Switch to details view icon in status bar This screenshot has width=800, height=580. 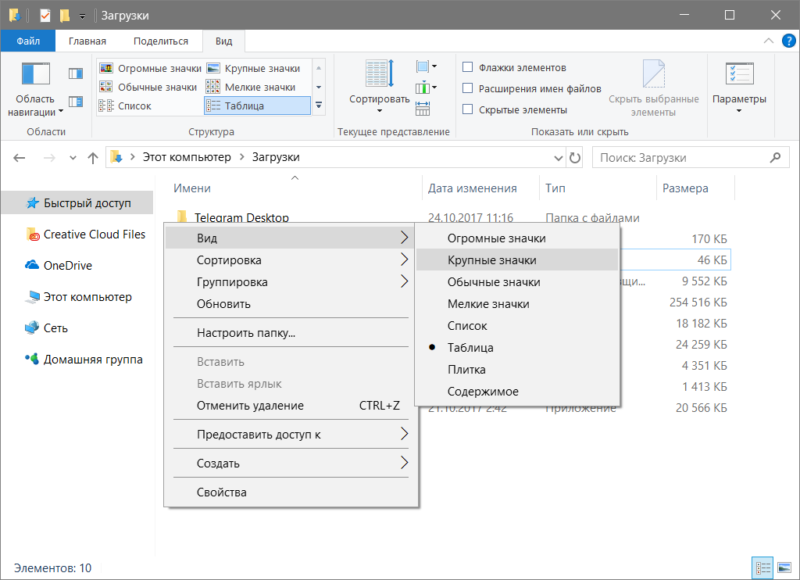coord(763,567)
